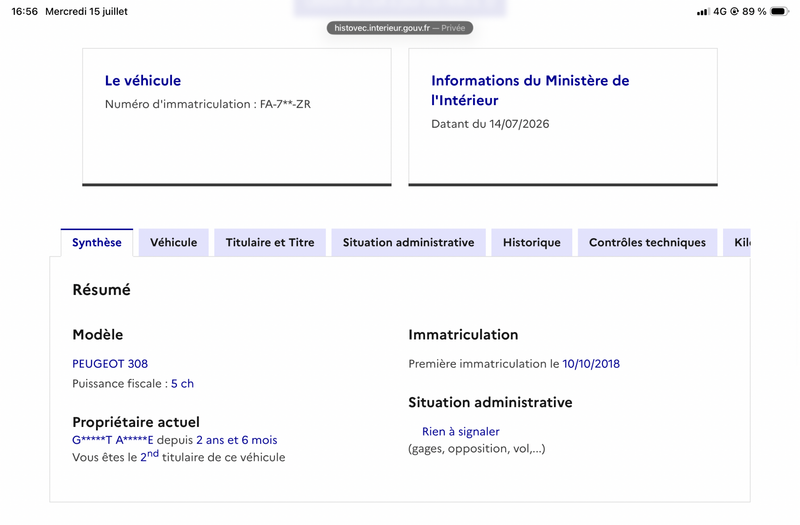Viewport: 800px width, 525px height.
Task: Click the Modèle heading
Action: (97, 335)
